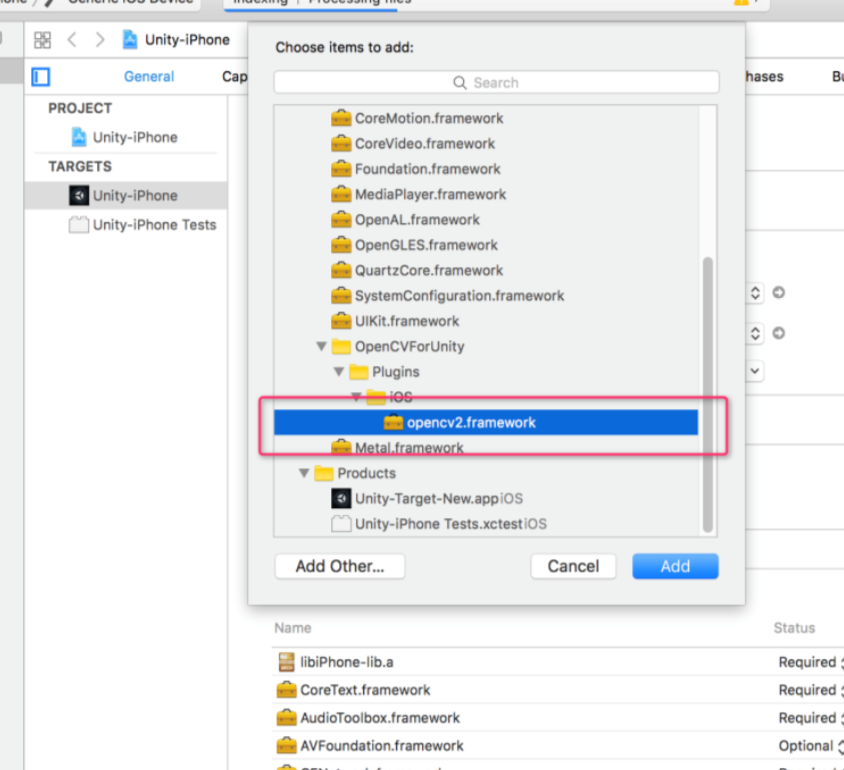Image resolution: width=844 pixels, height=770 pixels.
Task: Change Required status of AudioToolbox.framework
Action: pyautogui.click(x=811, y=718)
